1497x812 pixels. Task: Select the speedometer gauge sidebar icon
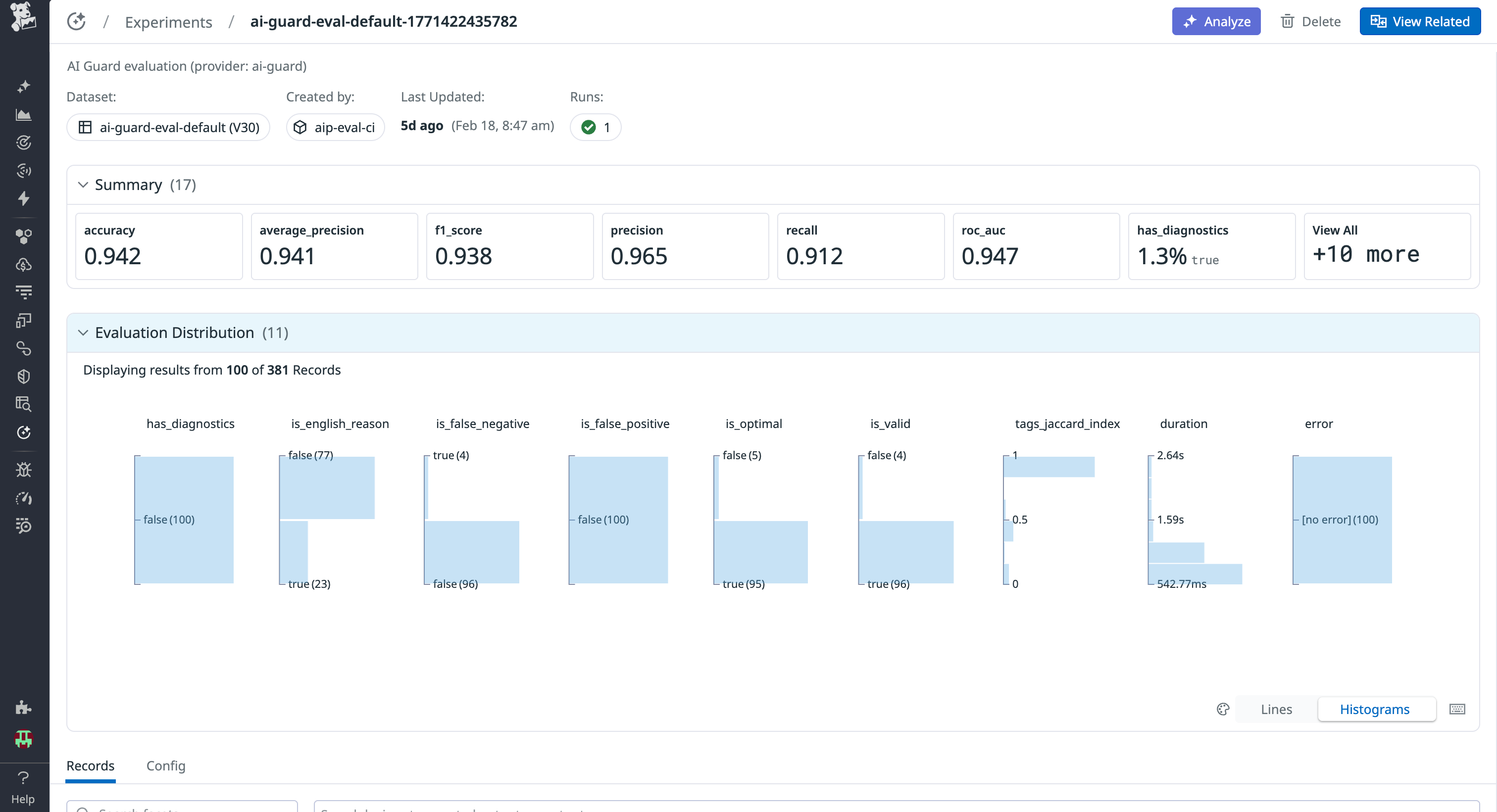23,498
